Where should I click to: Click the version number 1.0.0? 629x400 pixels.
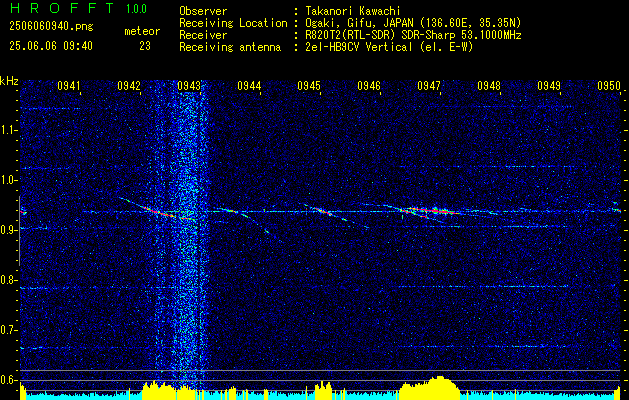(x=136, y=9)
